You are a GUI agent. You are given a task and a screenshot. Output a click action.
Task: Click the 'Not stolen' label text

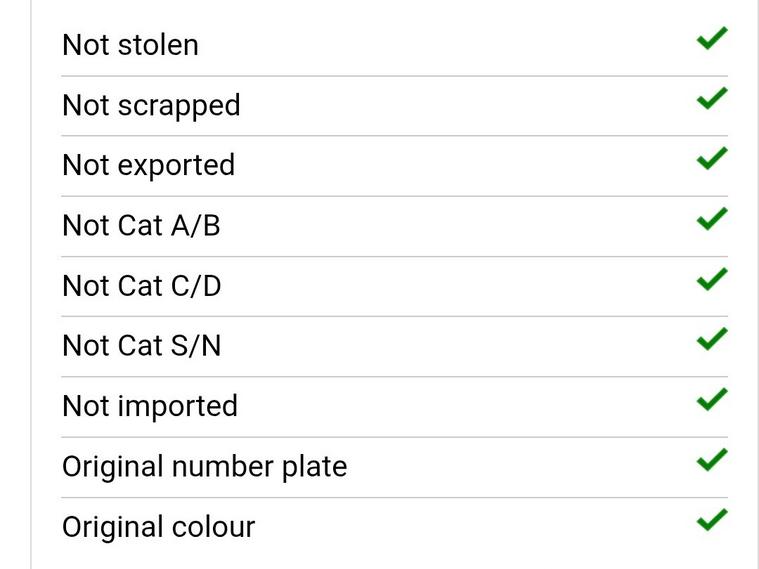click(130, 45)
